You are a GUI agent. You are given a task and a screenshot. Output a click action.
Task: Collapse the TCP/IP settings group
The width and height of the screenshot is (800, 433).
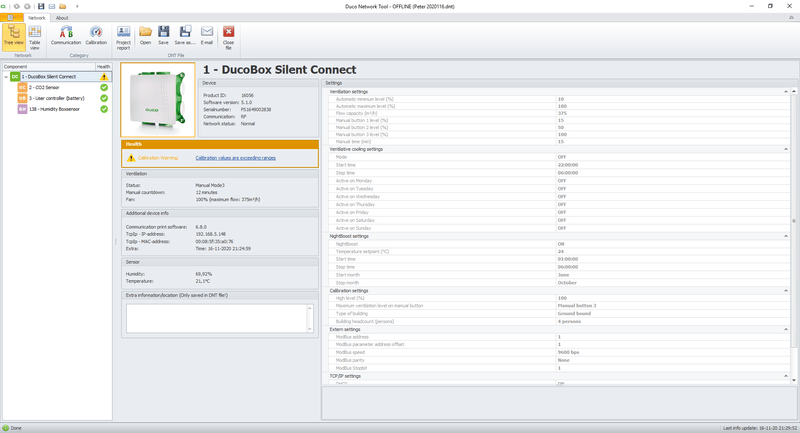(786, 376)
